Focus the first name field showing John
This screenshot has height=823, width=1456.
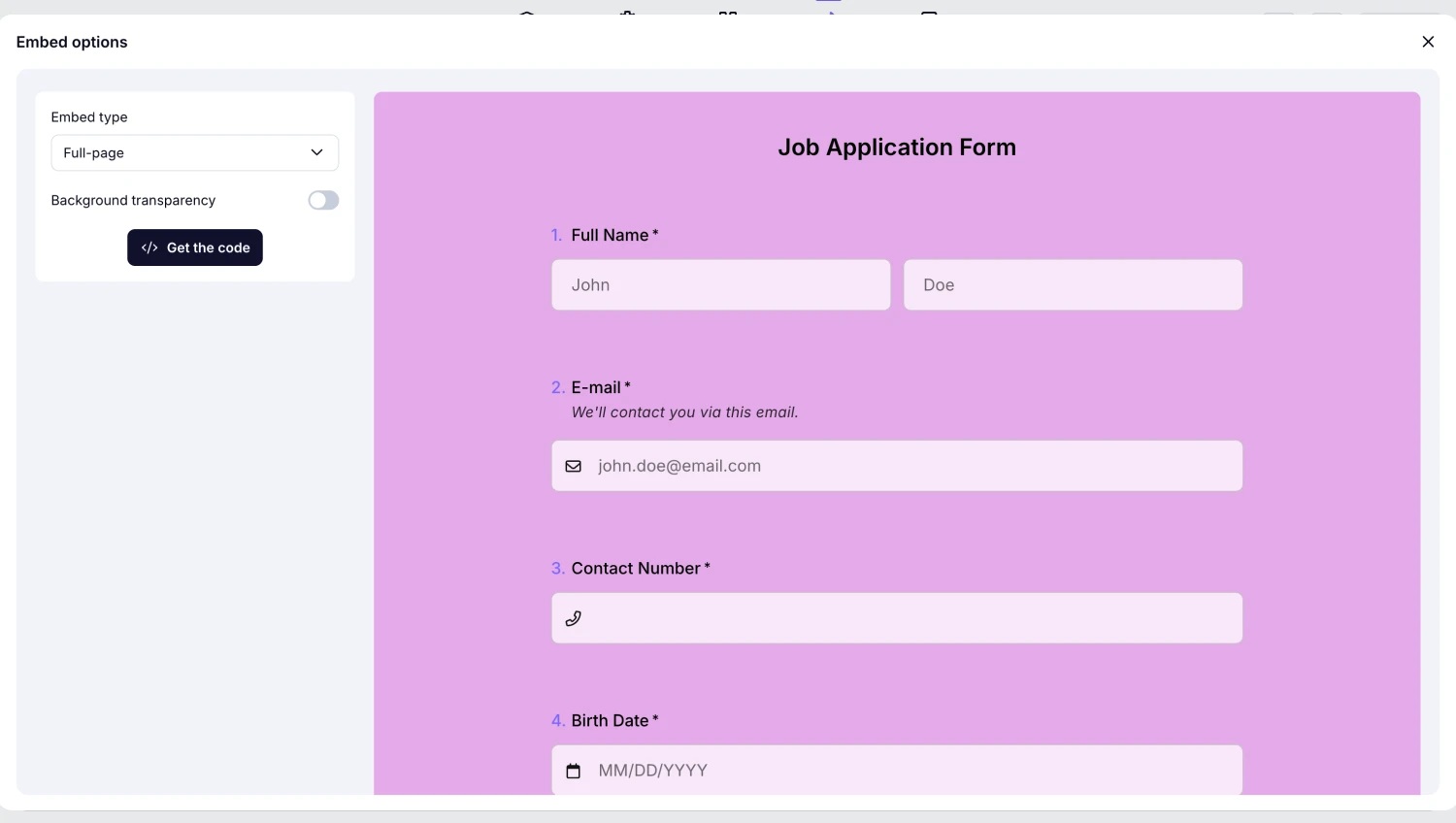(x=720, y=284)
